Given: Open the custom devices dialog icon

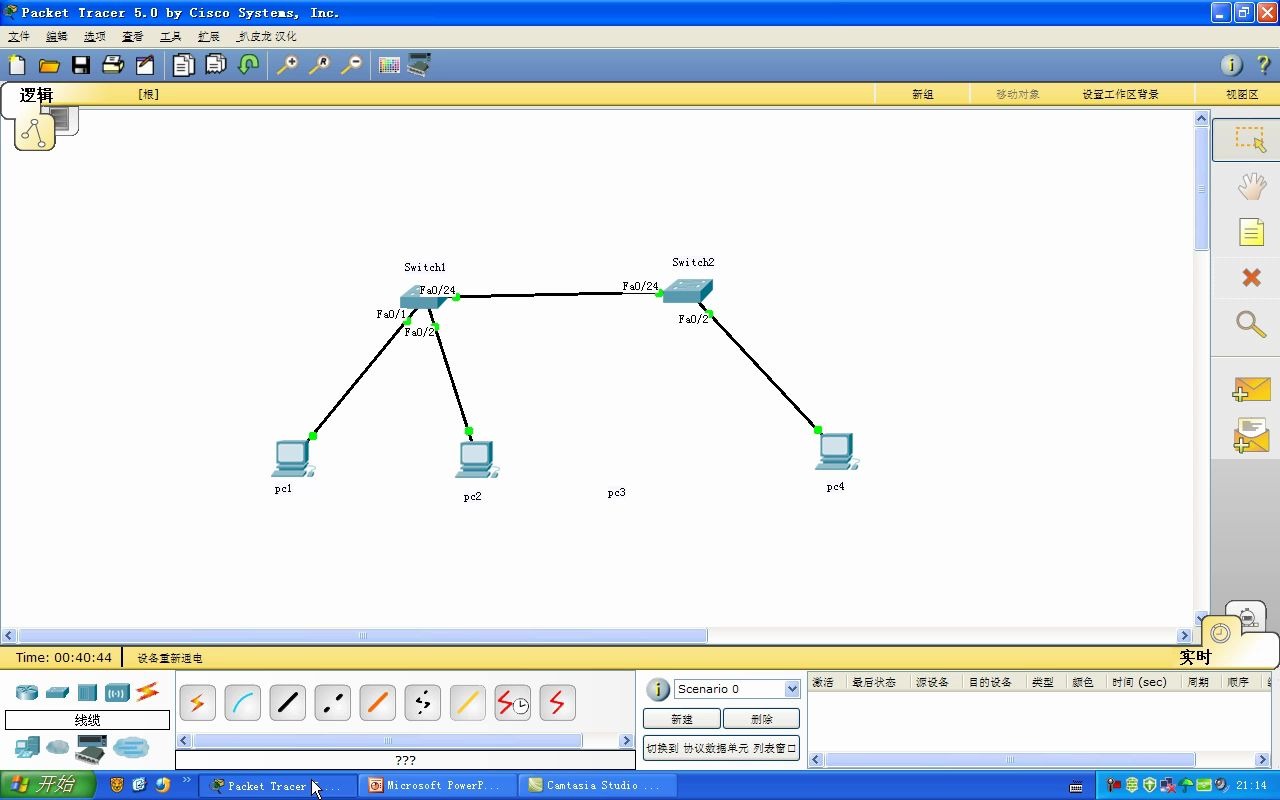Looking at the screenshot, I should 419,65.
